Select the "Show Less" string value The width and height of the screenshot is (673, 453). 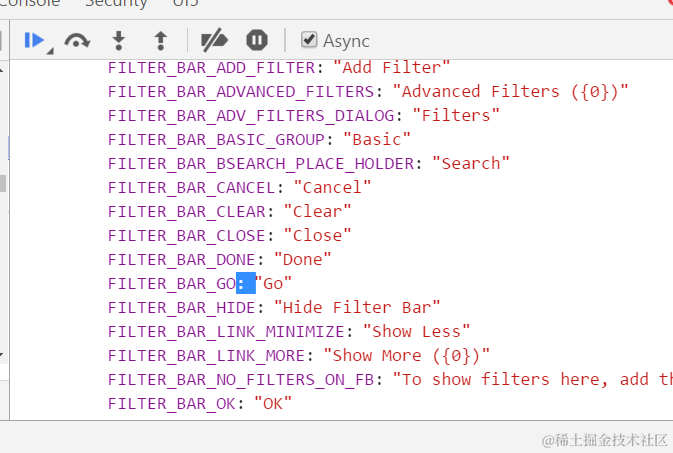[x=416, y=332]
